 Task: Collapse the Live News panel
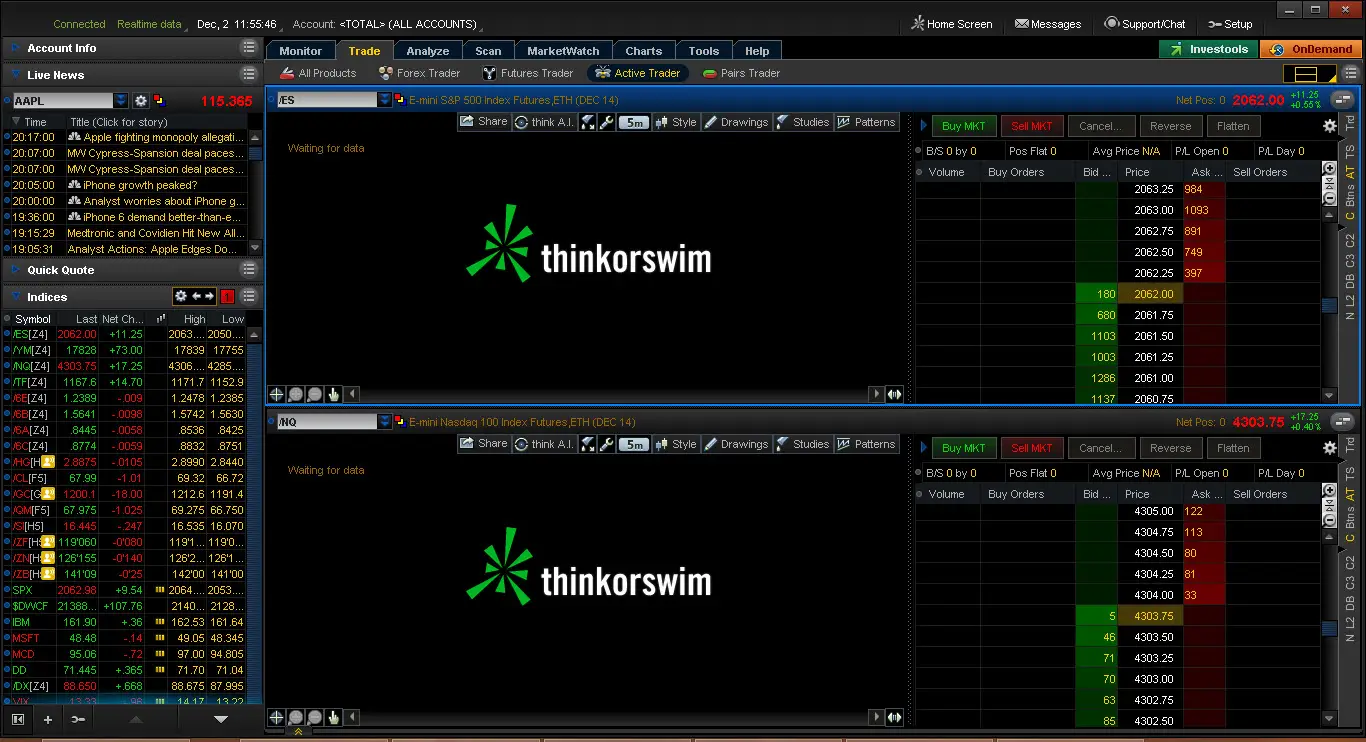[14, 75]
